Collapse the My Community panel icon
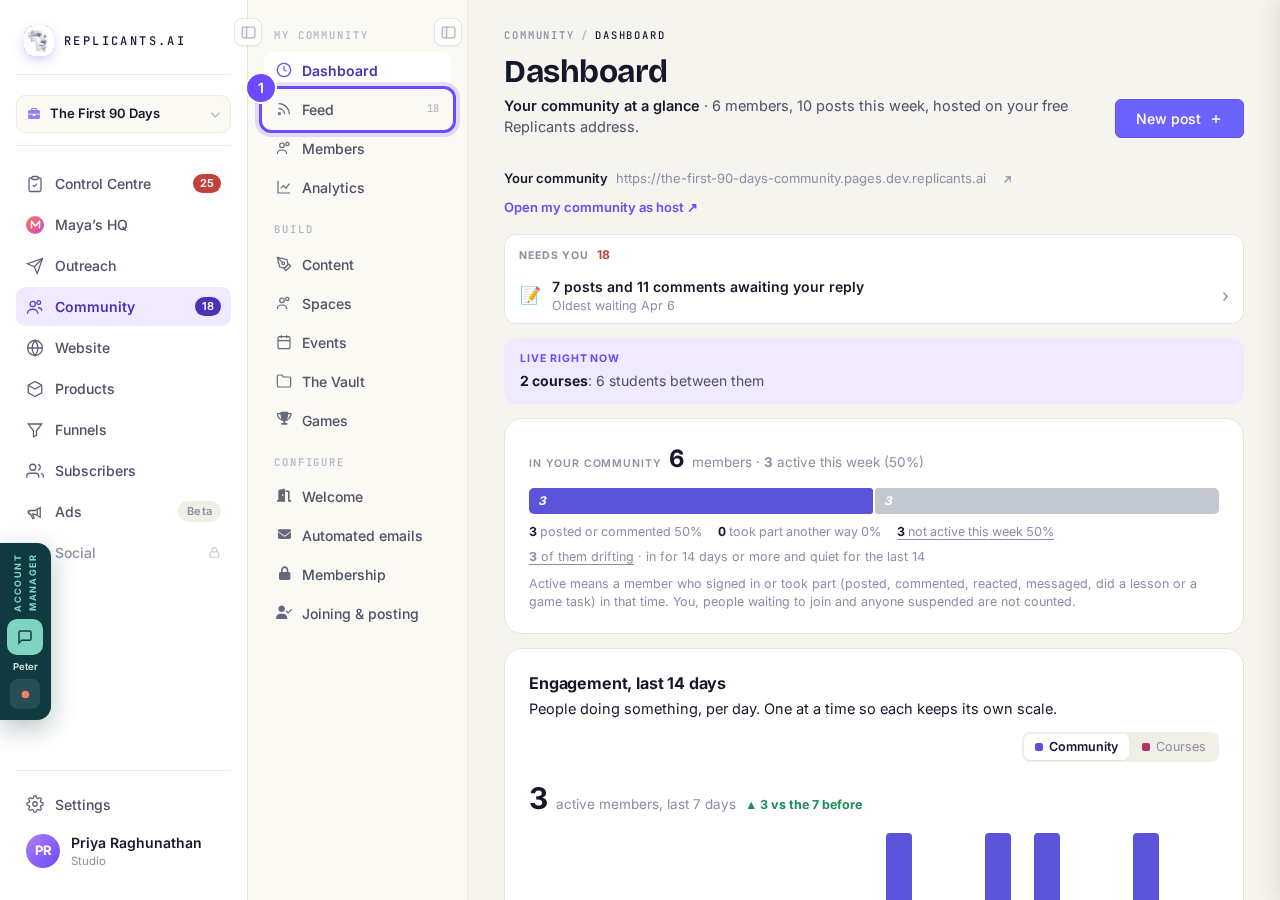1280x900 pixels. click(x=448, y=32)
